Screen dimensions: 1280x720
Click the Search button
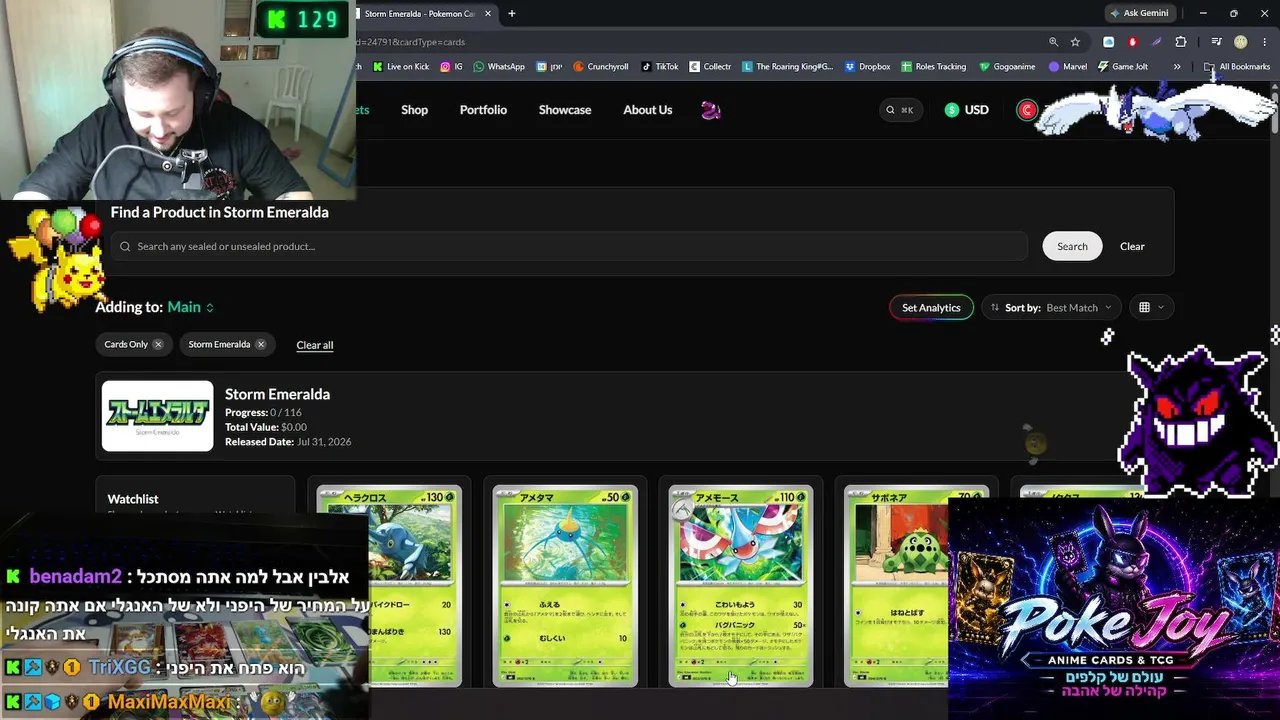(x=1072, y=246)
